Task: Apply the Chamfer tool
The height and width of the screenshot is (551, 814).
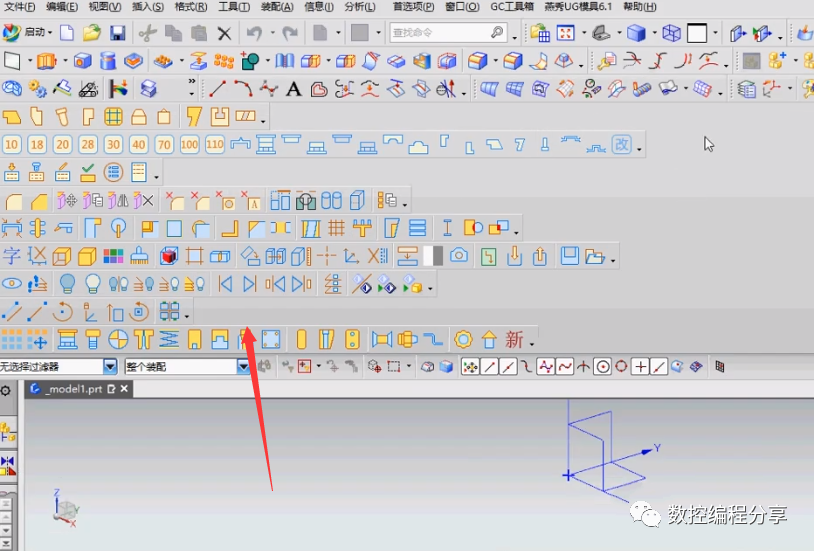Action: pos(39,201)
